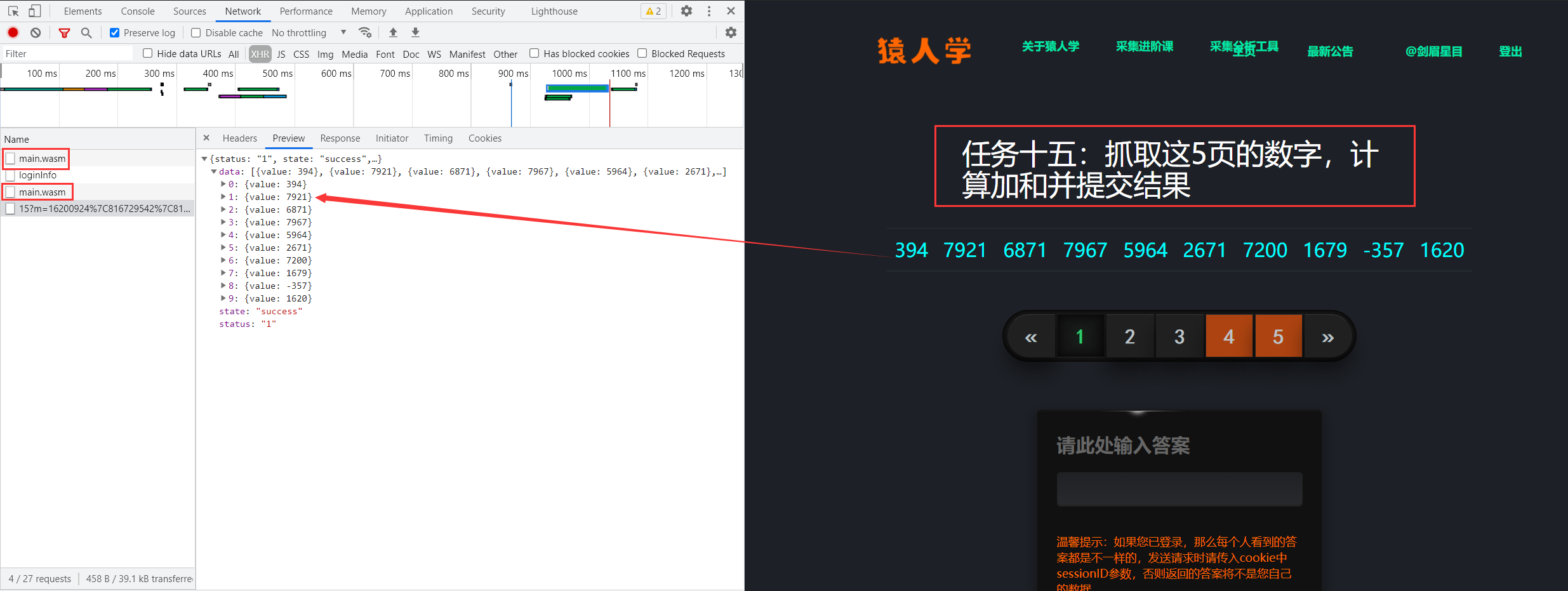
Task: Click the answer input field
Action: (x=1179, y=489)
